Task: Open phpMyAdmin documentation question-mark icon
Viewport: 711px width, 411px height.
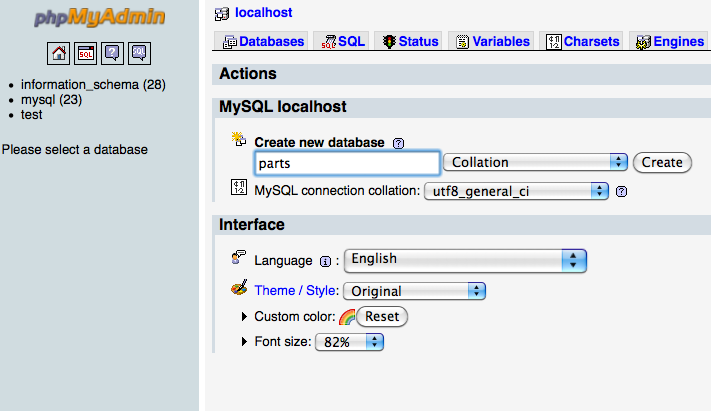Action: coord(112,54)
